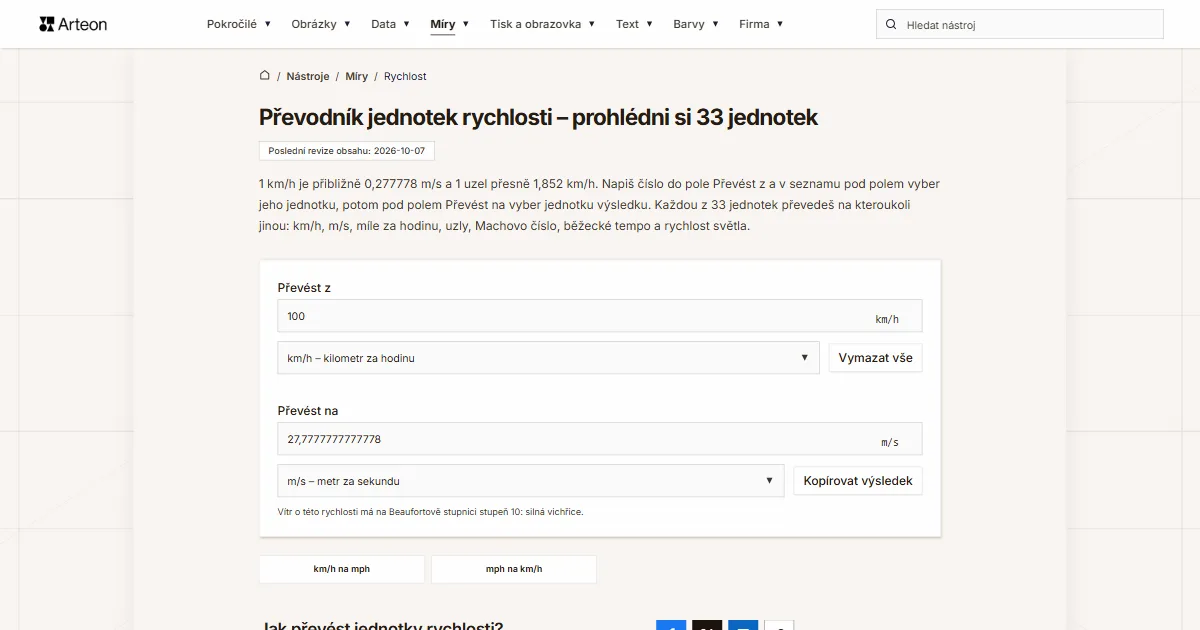Image resolution: width=1200 pixels, height=630 pixels.
Task: Click the Převést z value field
Action: [600, 316]
